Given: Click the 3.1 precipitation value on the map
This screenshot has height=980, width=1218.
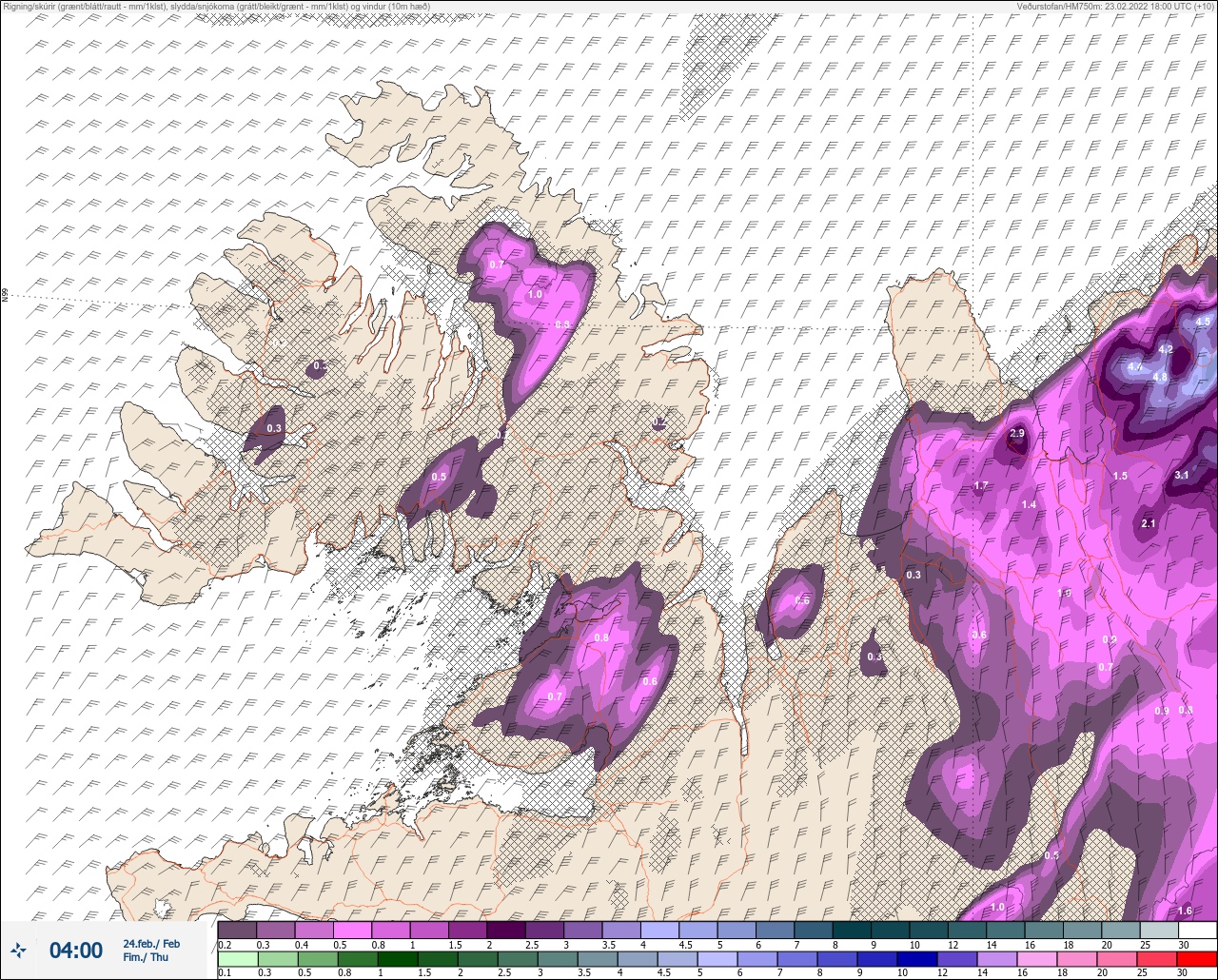Looking at the screenshot, I should click(1182, 475).
